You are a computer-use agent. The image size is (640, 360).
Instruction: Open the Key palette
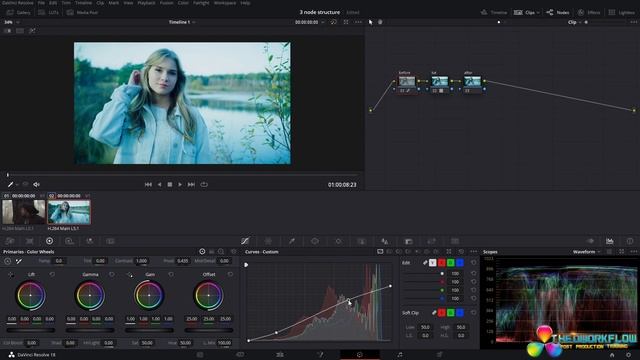pos(408,241)
